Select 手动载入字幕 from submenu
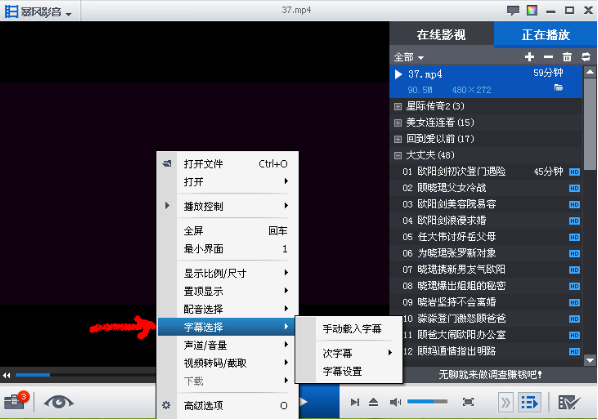Image resolution: width=598 pixels, height=420 pixels. (x=352, y=328)
